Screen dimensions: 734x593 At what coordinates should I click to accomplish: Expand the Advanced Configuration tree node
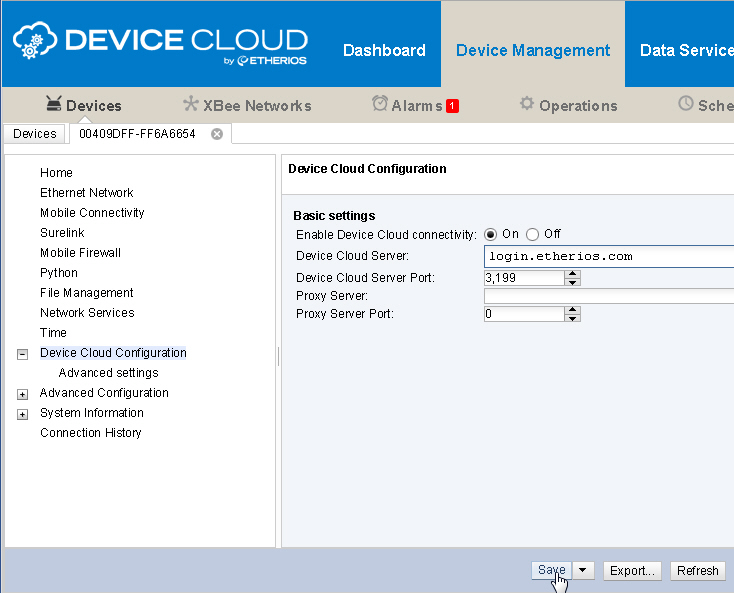[x=22, y=394]
